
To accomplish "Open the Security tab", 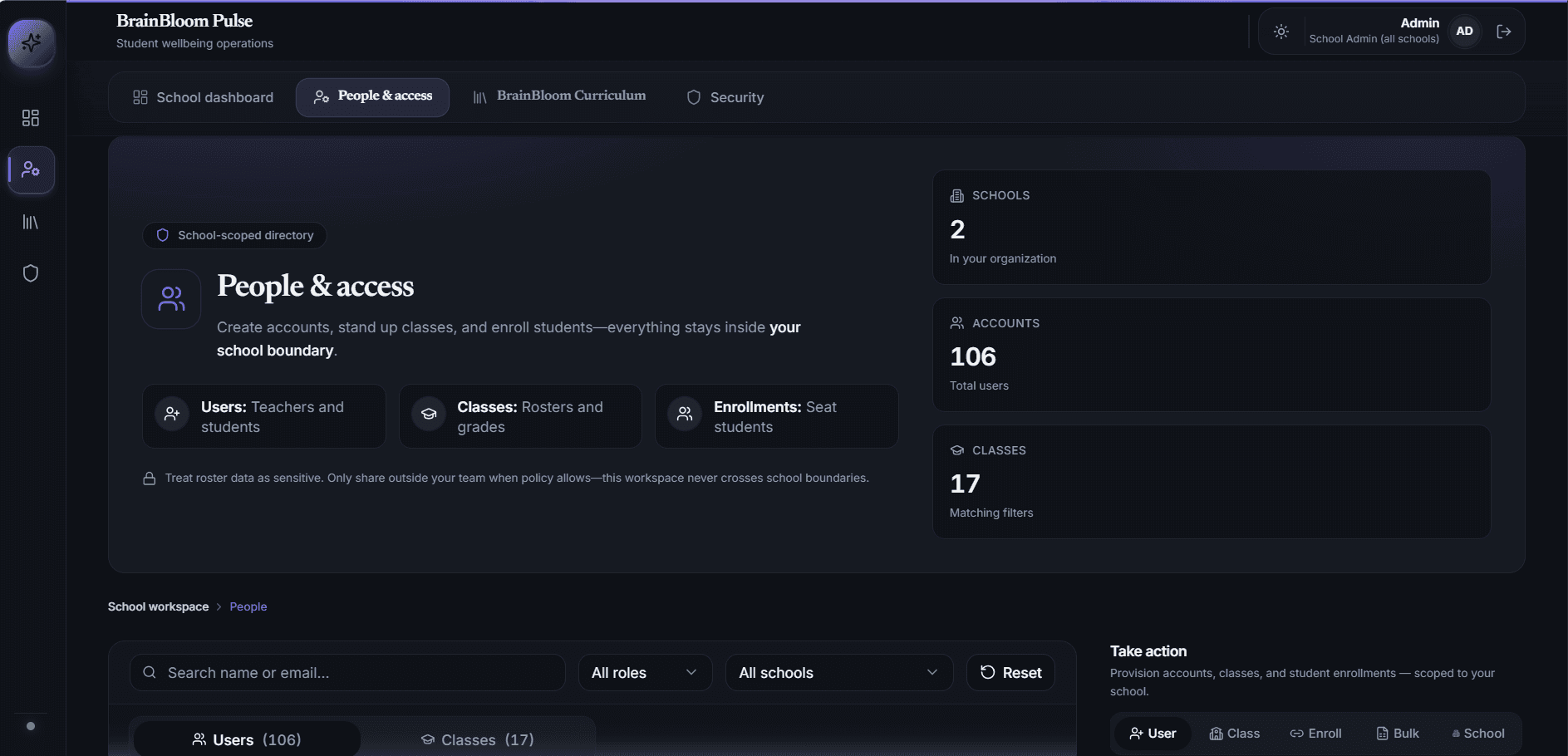I will coord(725,97).
